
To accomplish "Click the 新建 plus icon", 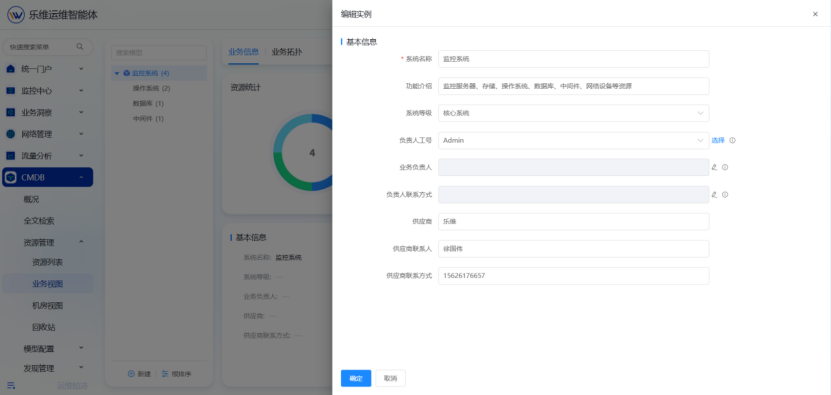I will click(131, 374).
